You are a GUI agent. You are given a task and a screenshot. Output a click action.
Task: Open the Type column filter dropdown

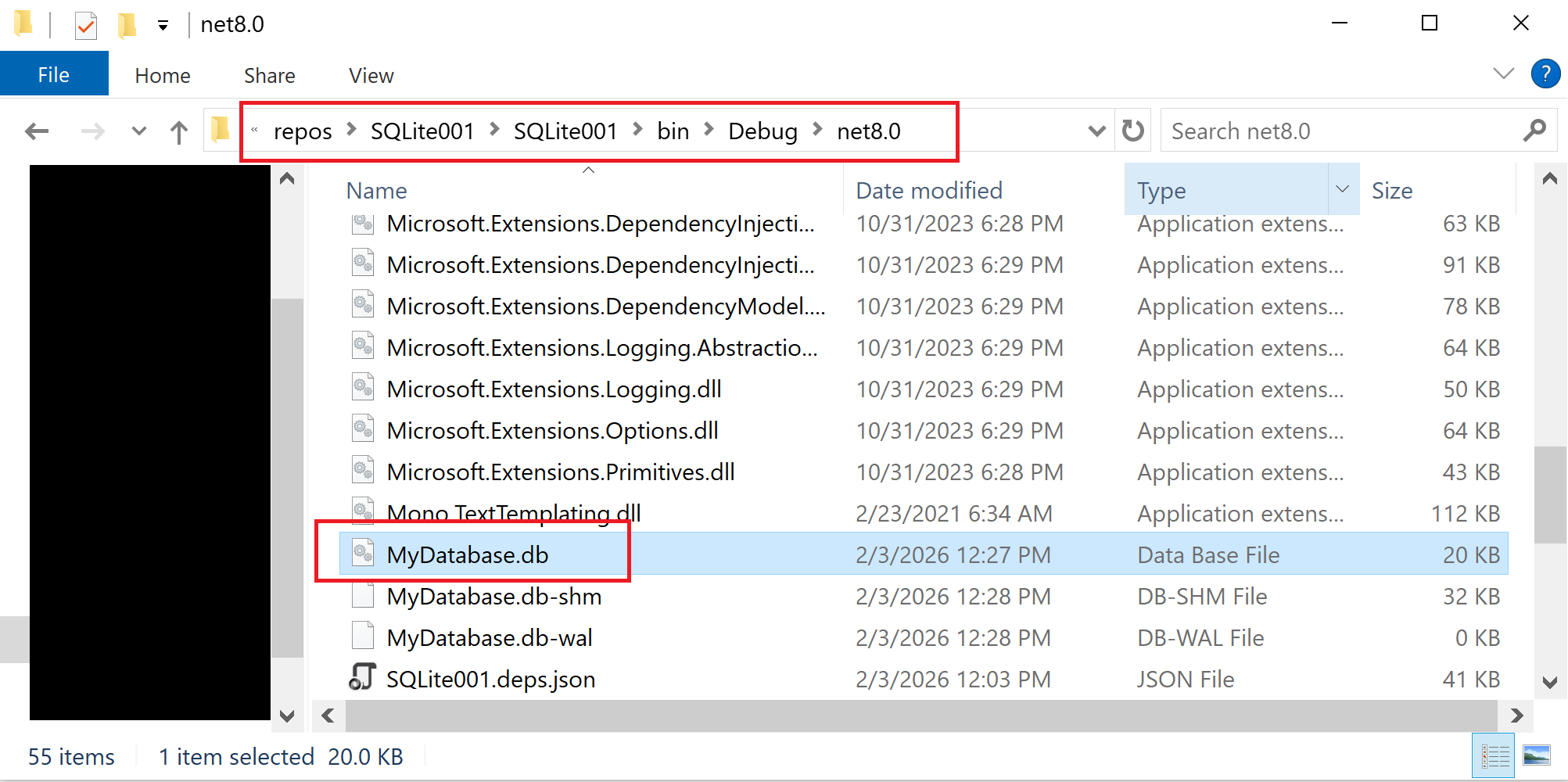(1343, 189)
